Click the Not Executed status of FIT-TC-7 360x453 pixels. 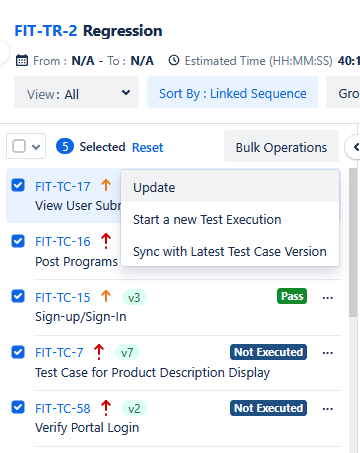tap(268, 352)
